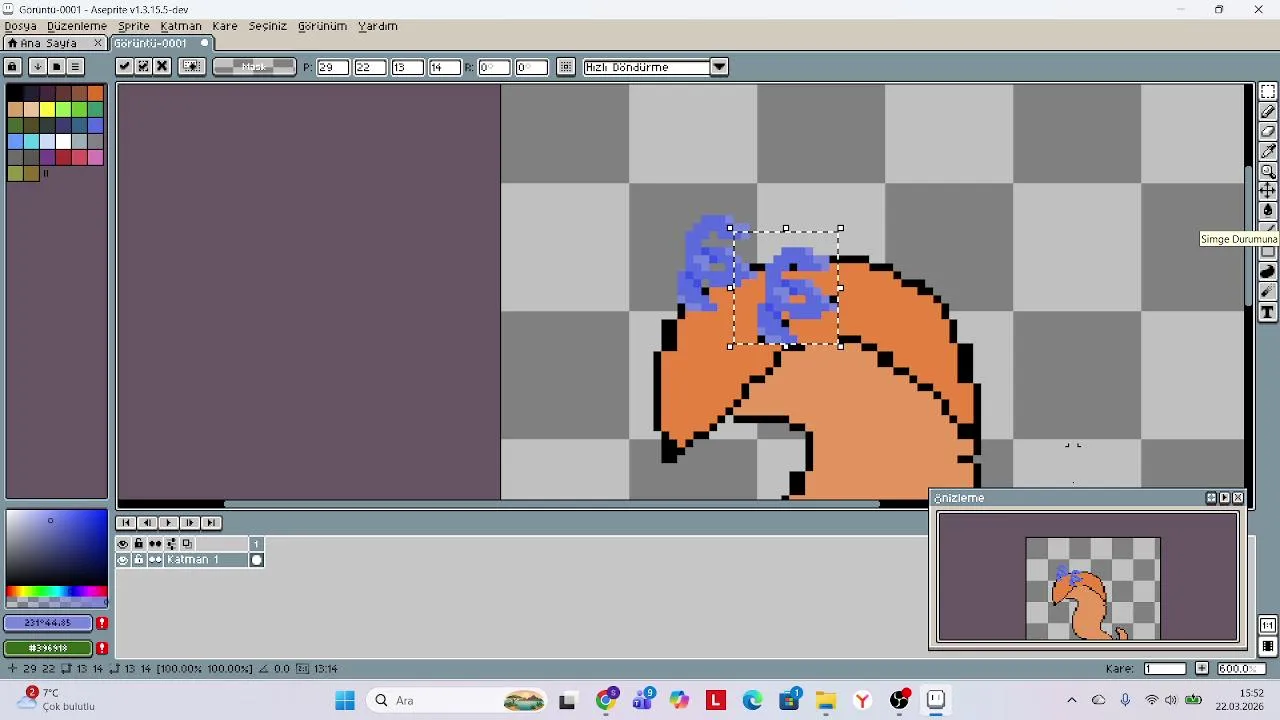Image resolution: width=1280 pixels, height=720 pixels.
Task: Click the Mask color button
Action: click(254, 67)
